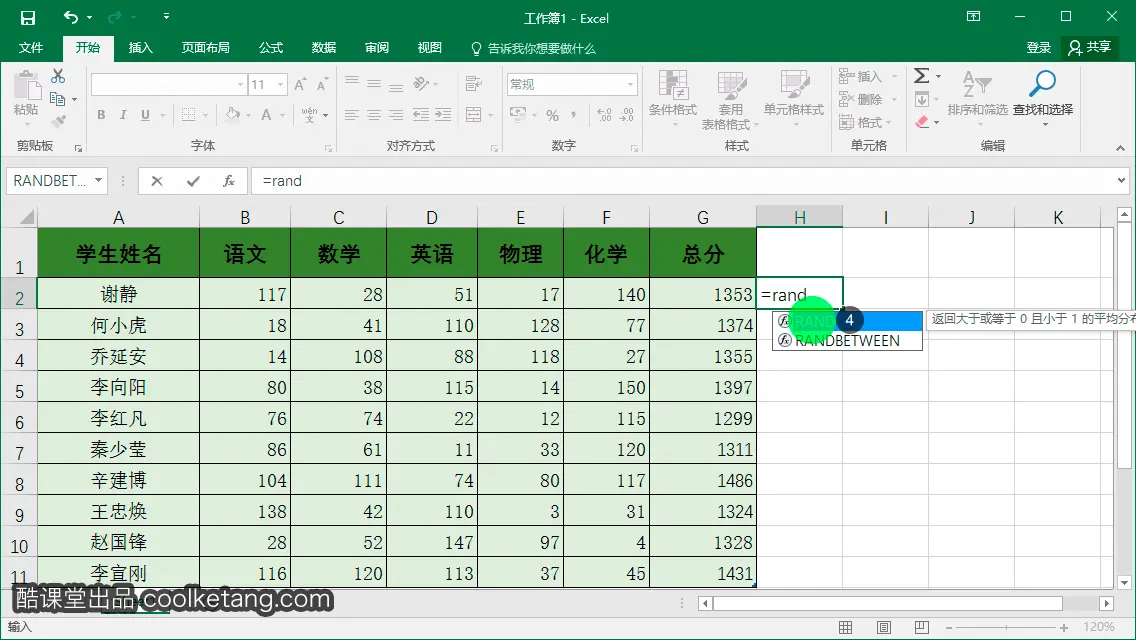Click the fill color bucket icon
Viewport: 1136px width, 640px height.
click(233, 115)
